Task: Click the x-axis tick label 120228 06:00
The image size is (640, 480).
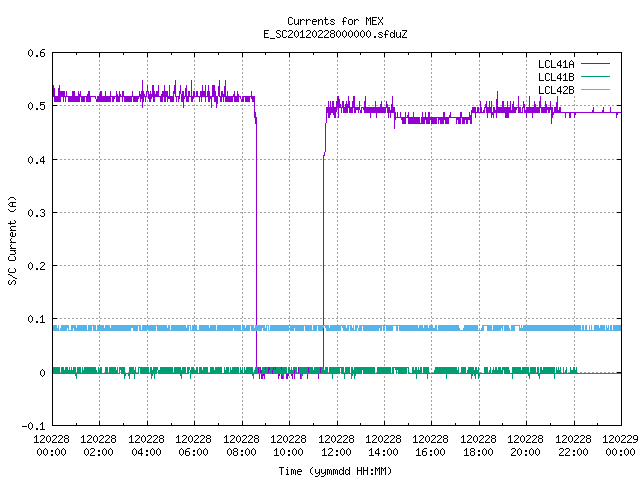Action: pyautogui.click(x=194, y=446)
